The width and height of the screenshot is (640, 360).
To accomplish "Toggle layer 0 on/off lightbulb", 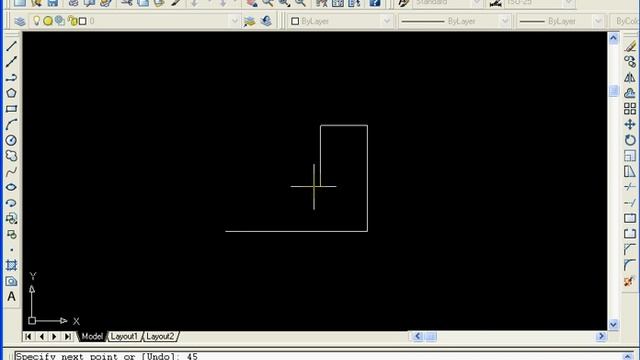I will pos(37,21).
